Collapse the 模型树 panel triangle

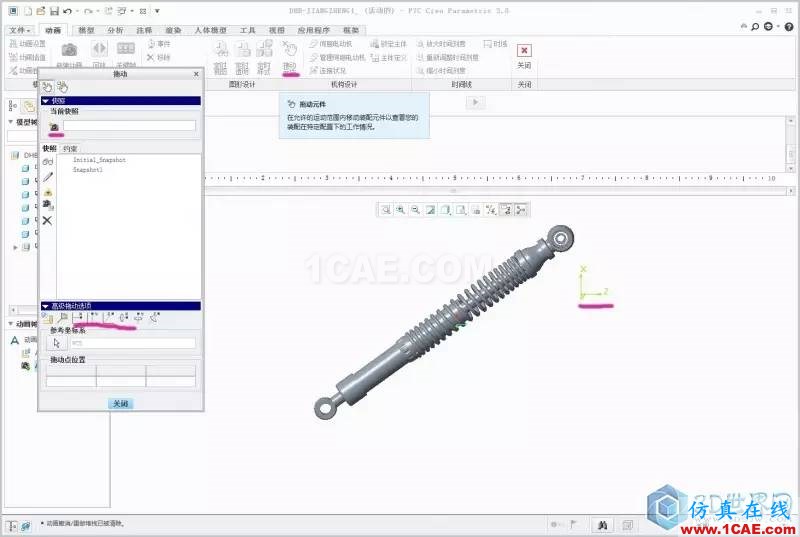click(11, 122)
